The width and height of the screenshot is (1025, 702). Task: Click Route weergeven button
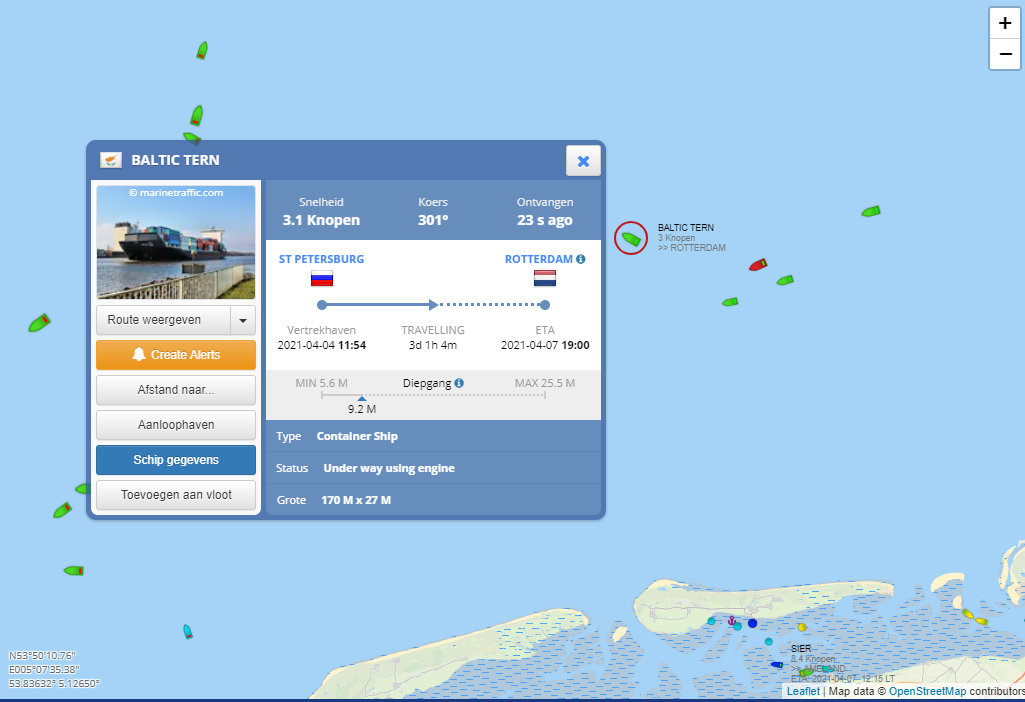(x=163, y=320)
